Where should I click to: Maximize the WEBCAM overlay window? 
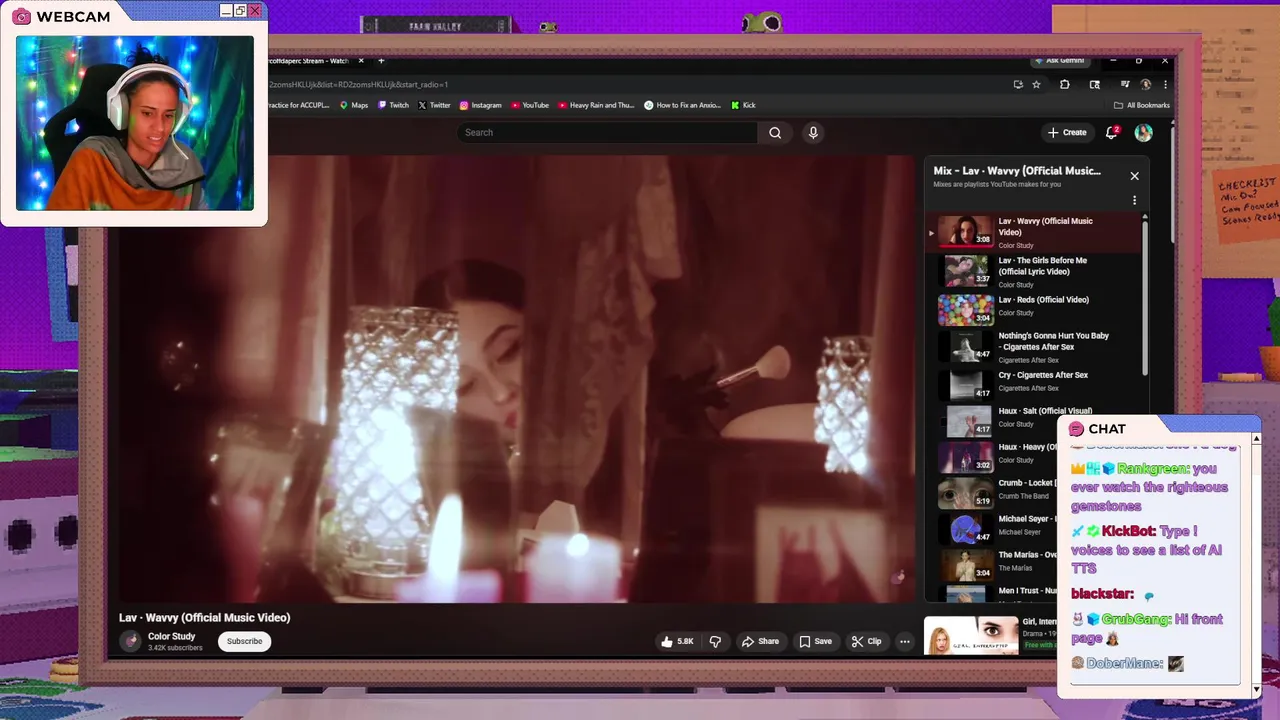coord(240,11)
